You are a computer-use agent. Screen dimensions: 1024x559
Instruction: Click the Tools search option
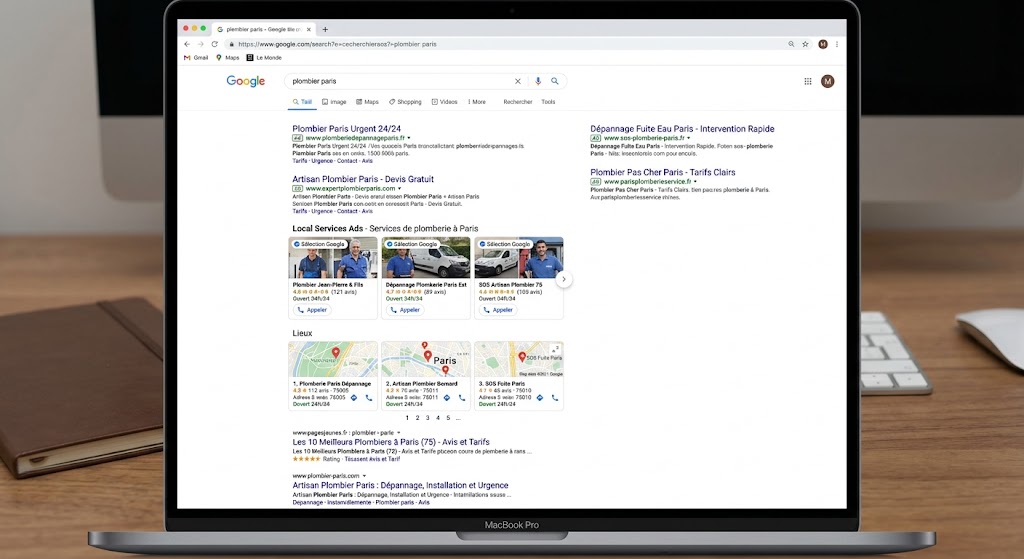[548, 102]
